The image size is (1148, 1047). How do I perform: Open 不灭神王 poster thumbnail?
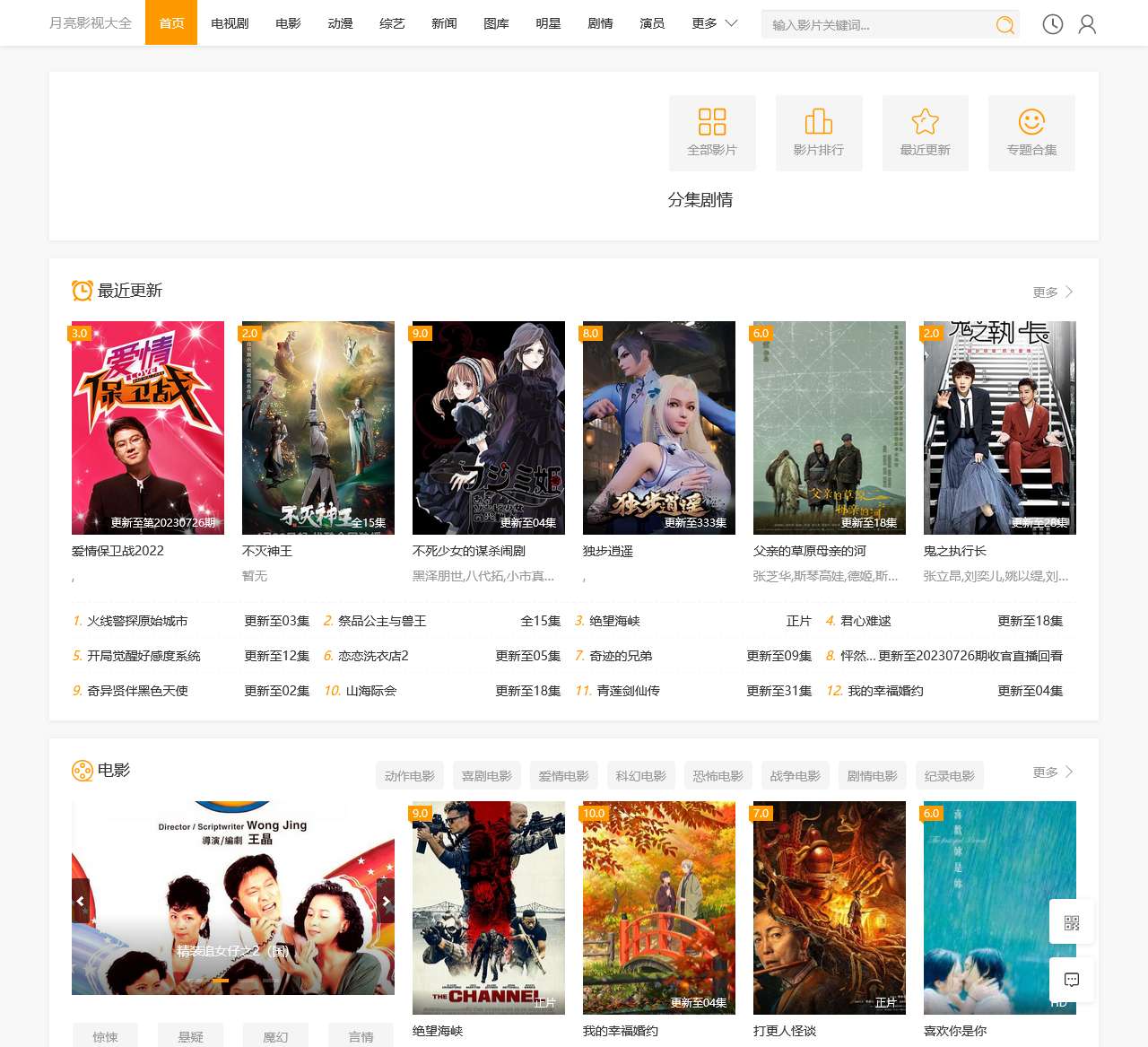pos(318,428)
